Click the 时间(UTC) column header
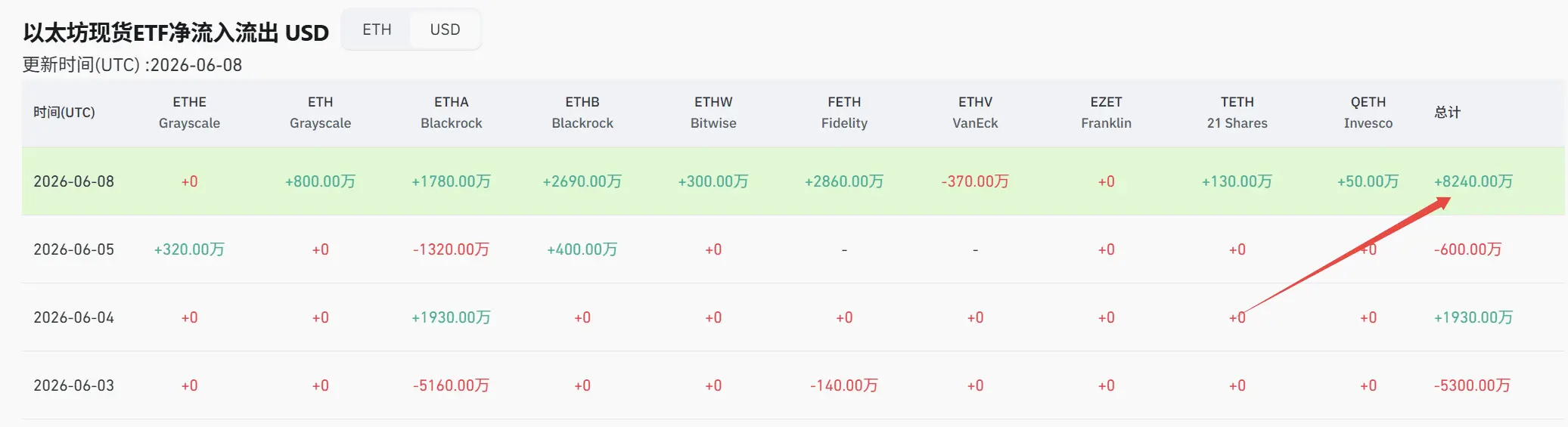This screenshot has height=427, width=1568. pyautogui.click(x=64, y=113)
